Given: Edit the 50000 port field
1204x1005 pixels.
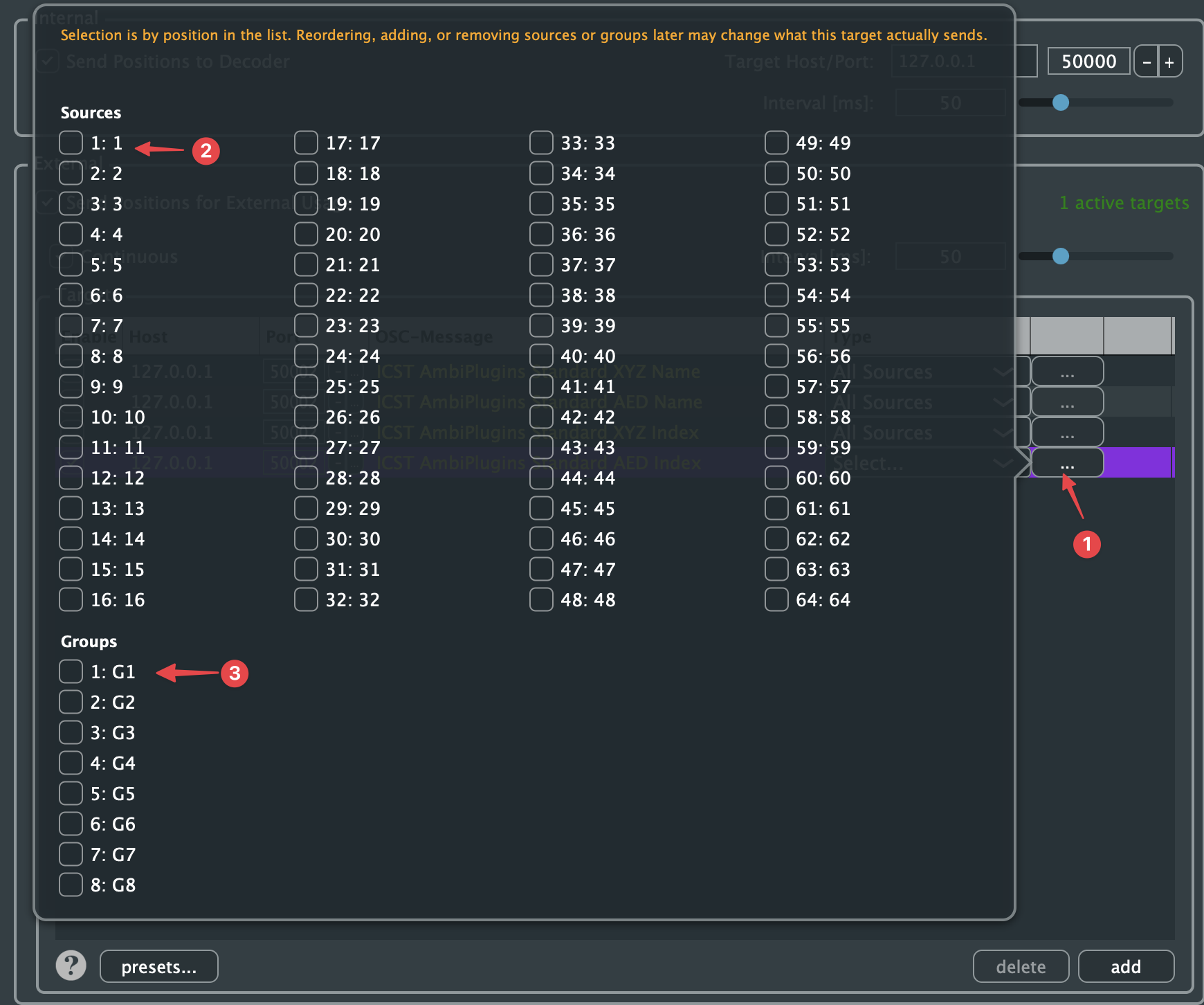Looking at the screenshot, I should [x=1089, y=61].
